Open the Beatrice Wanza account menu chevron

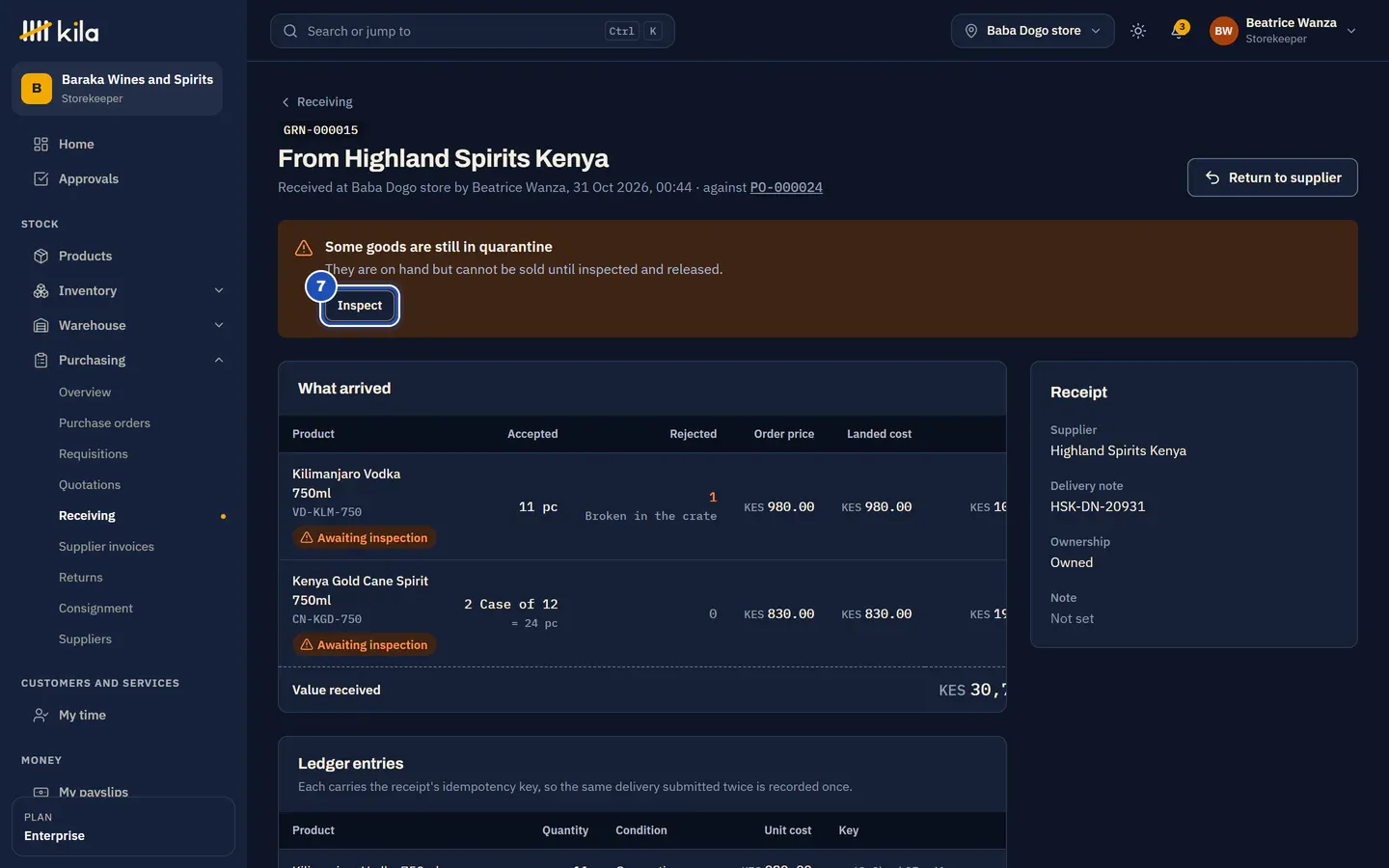pyautogui.click(x=1351, y=31)
